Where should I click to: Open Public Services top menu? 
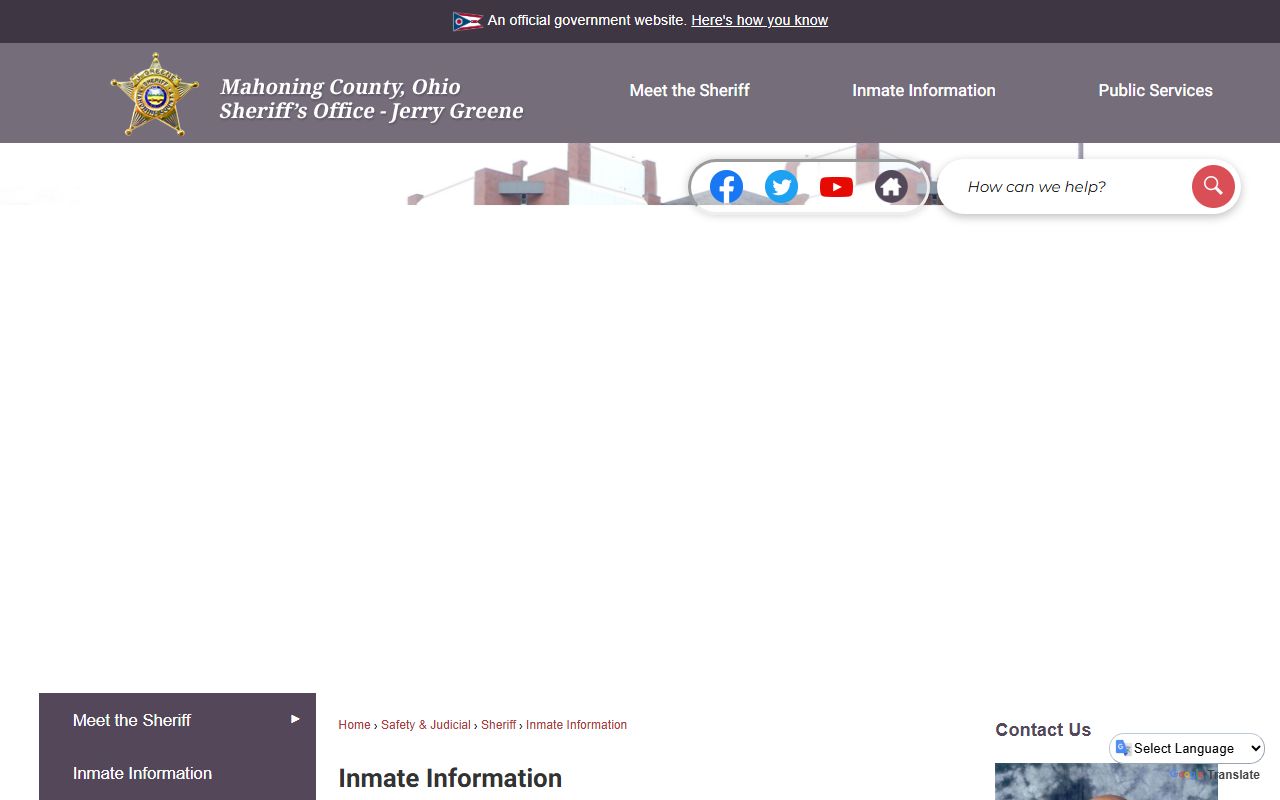pyautogui.click(x=1155, y=90)
